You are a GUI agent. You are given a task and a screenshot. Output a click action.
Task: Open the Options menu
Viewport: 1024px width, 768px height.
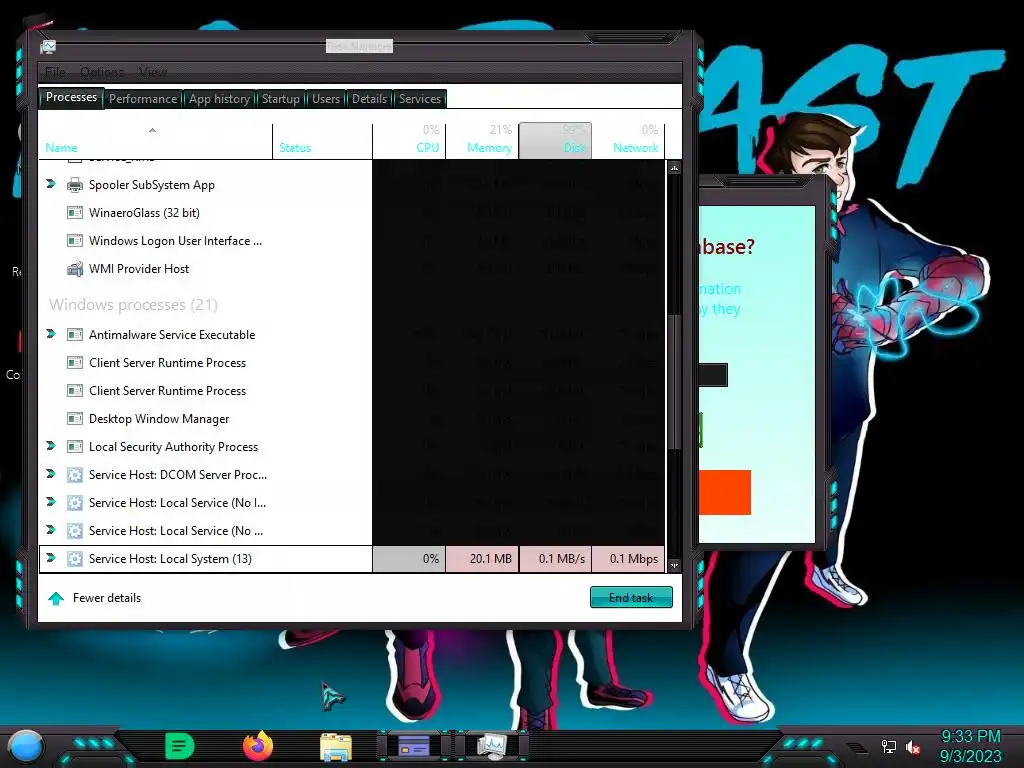click(102, 72)
